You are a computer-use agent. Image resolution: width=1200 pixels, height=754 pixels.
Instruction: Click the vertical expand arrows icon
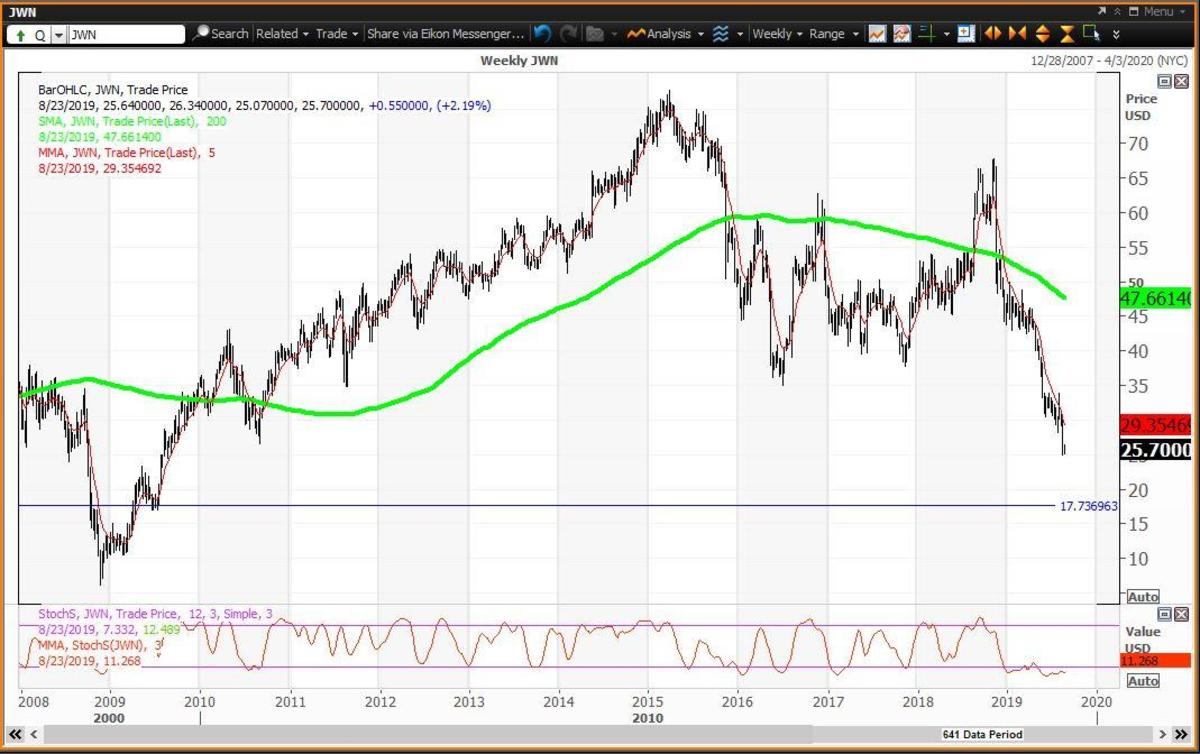[1043, 34]
